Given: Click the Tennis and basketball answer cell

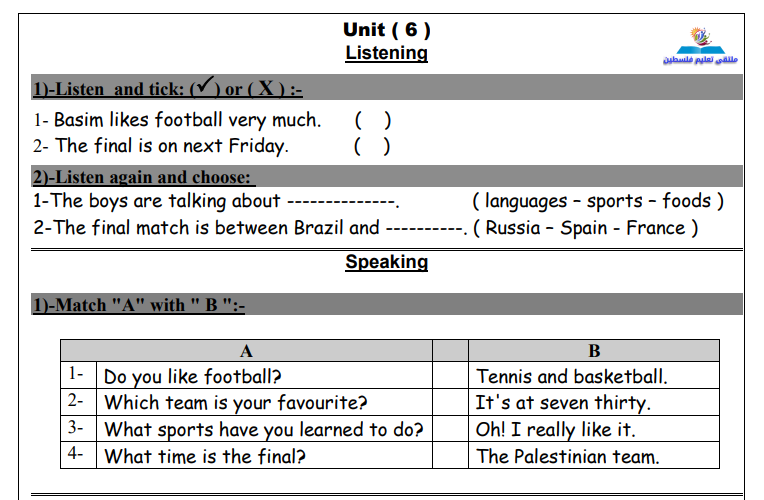Looking at the screenshot, I should click(x=593, y=375).
